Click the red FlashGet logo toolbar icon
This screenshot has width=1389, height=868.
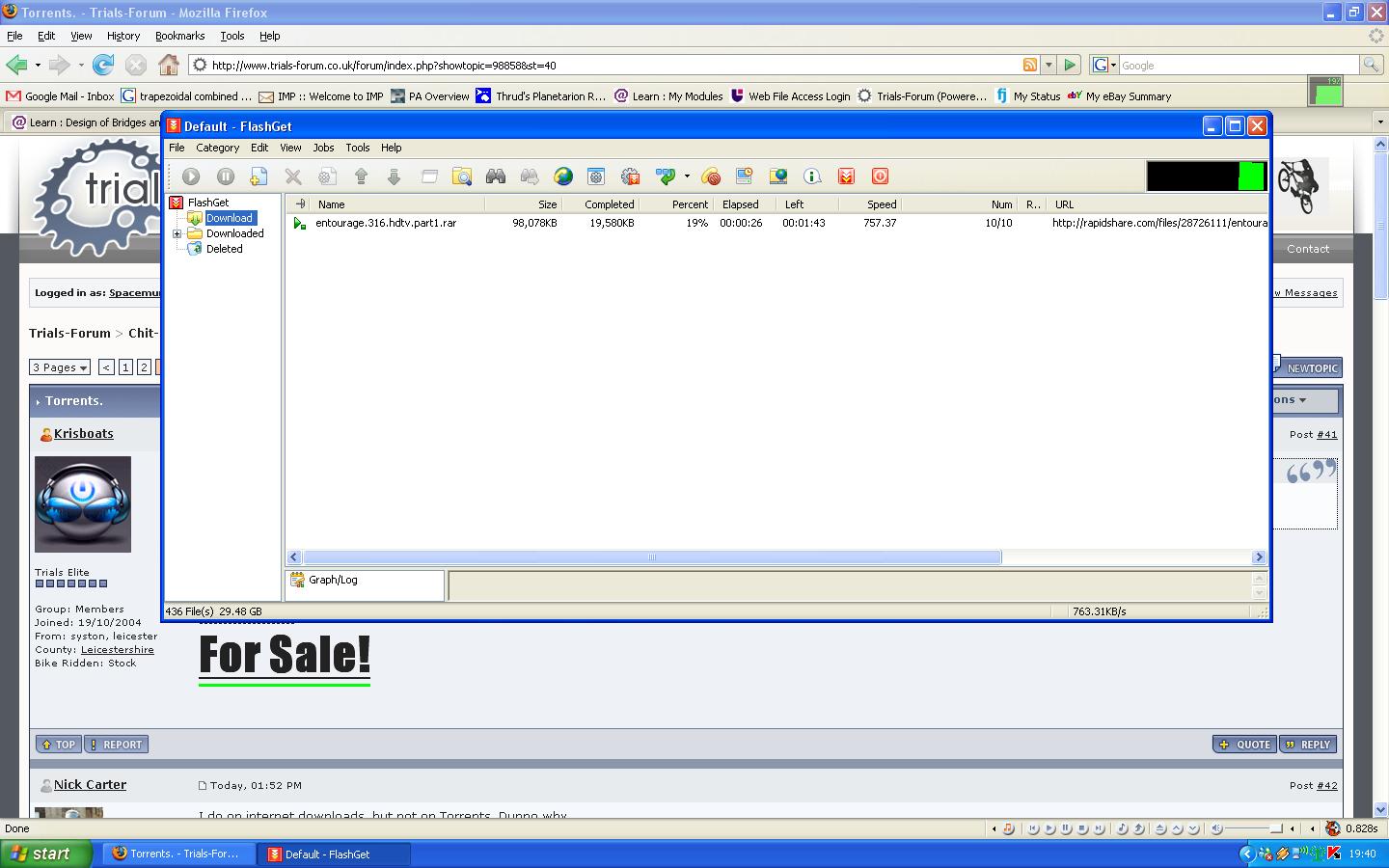pos(846,176)
